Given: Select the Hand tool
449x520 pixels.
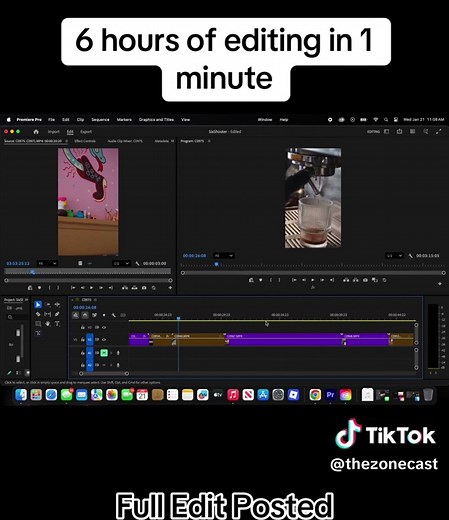Looking at the screenshot, I should 48,324.
